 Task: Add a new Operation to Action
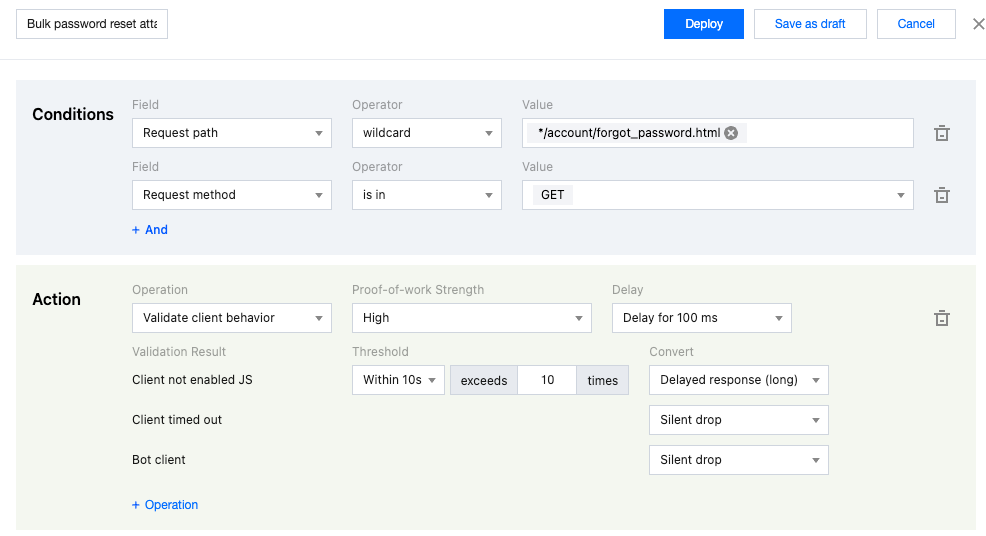165,505
